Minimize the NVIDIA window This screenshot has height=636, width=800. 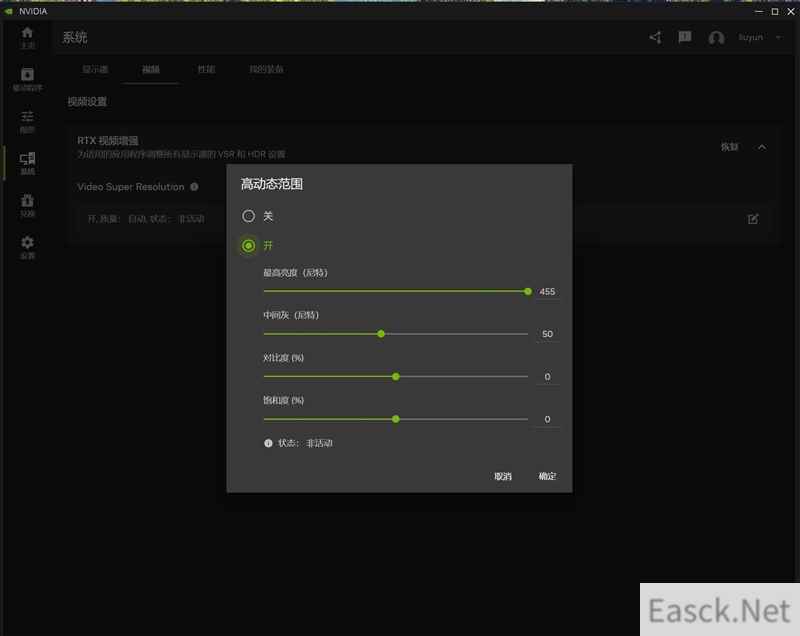[x=759, y=11]
